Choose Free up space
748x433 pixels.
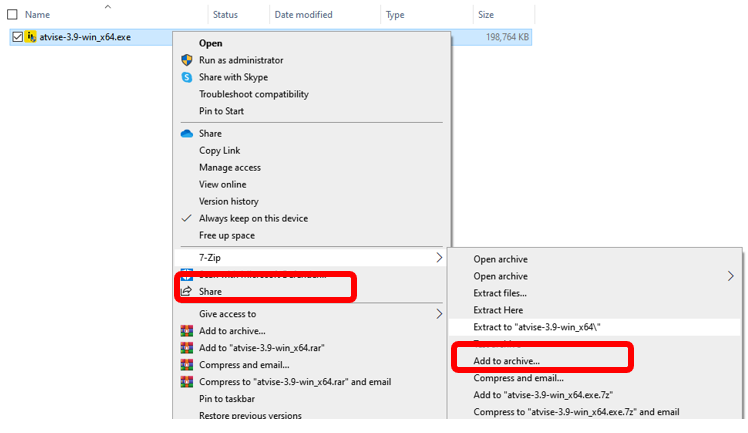[x=227, y=236]
